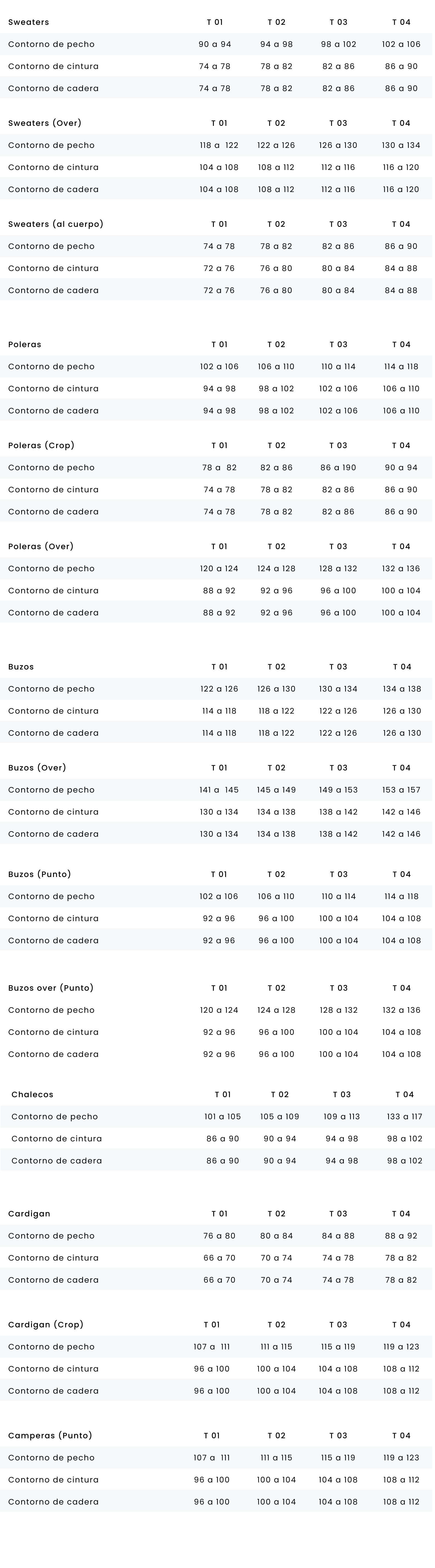Select the "Chalecos" table heading
This screenshot has height=1568, width=435.
[32, 1094]
